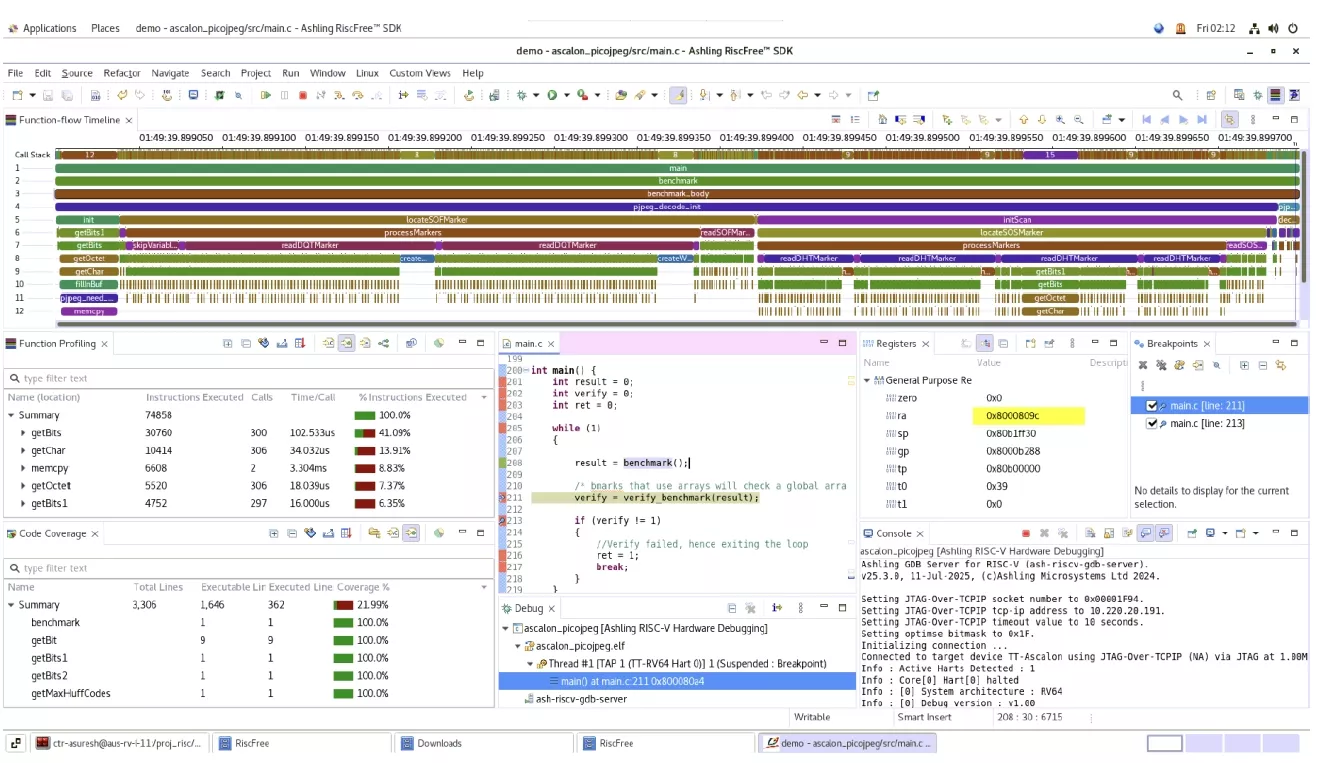Image resolution: width=1319 pixels, height=763 pixels.
Task: Click the show legend list icon in timeline
Action: point(855,119)
